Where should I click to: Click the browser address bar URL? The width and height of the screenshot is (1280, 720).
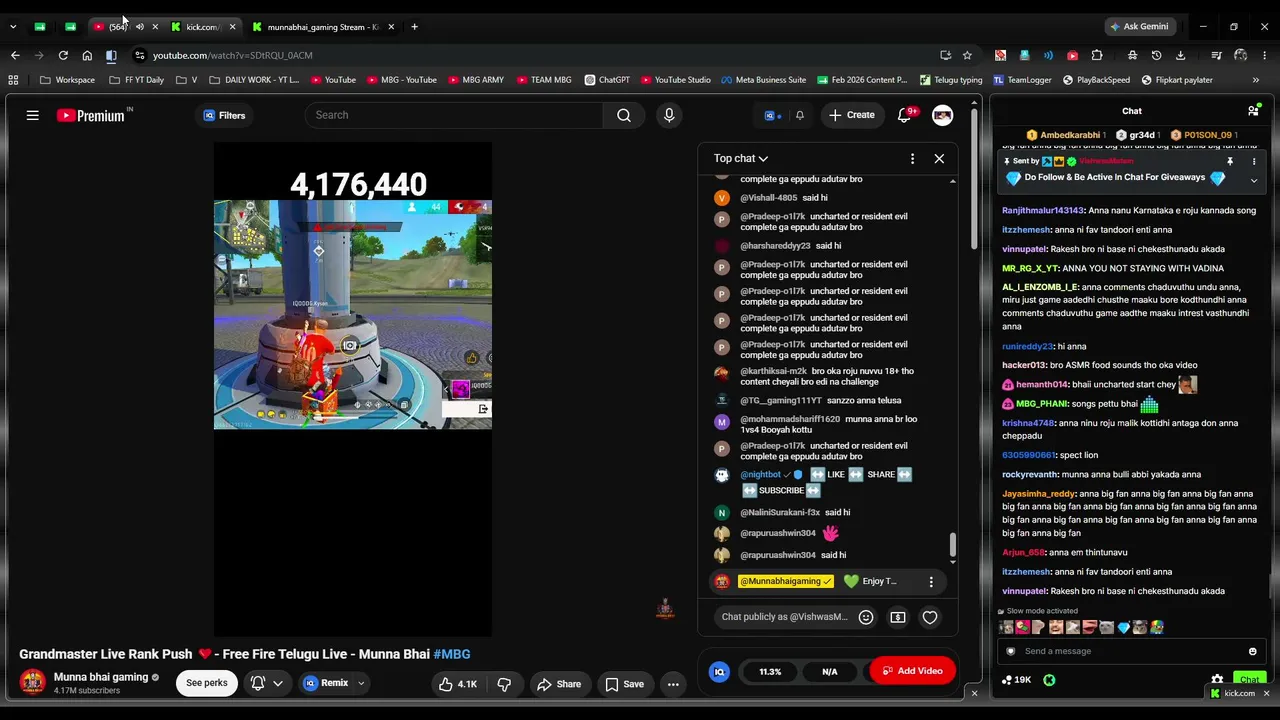pyautogui.click(x=233, y=55)
